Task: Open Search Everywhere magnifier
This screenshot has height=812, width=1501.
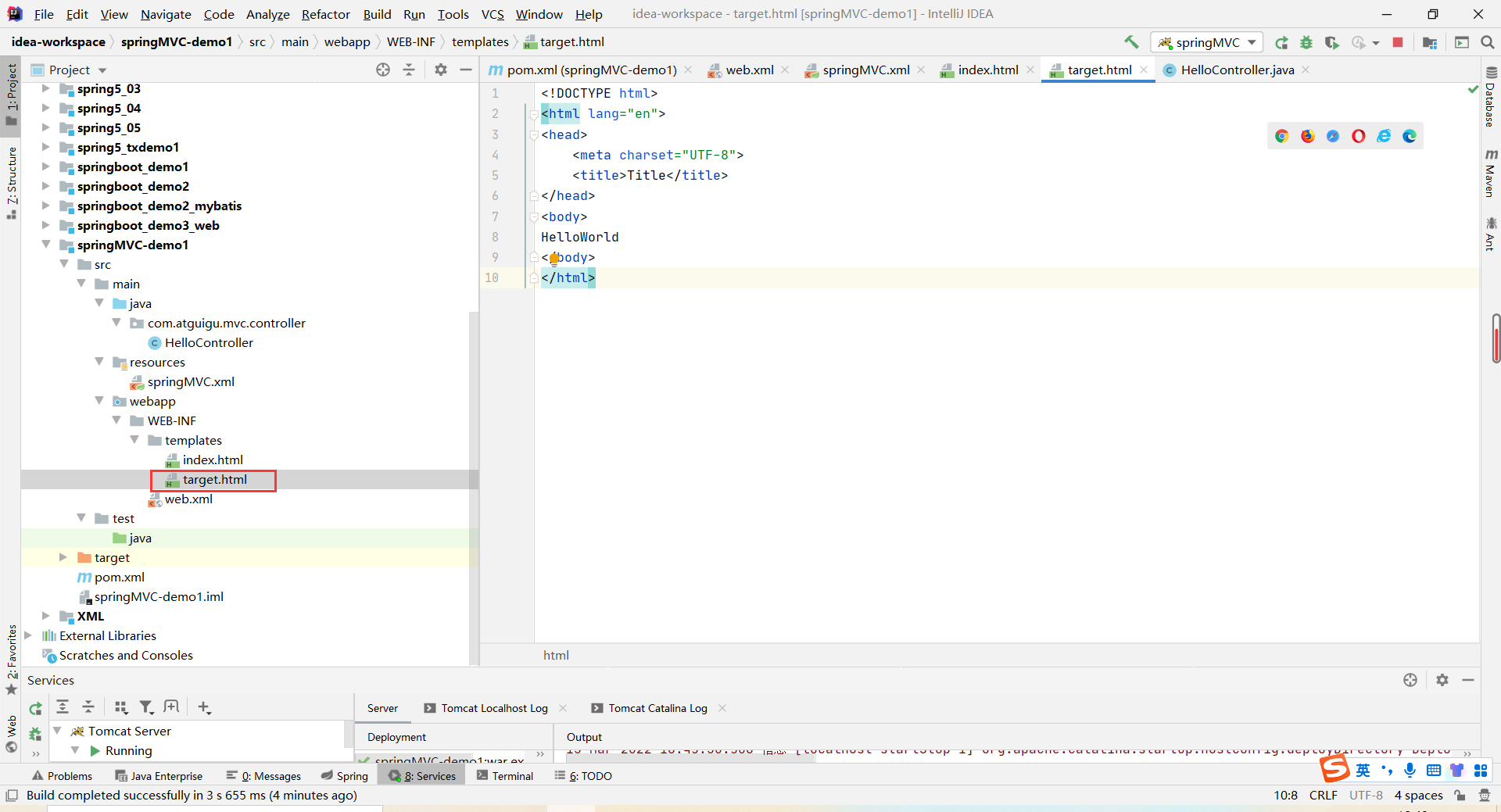Action: 1487,42
